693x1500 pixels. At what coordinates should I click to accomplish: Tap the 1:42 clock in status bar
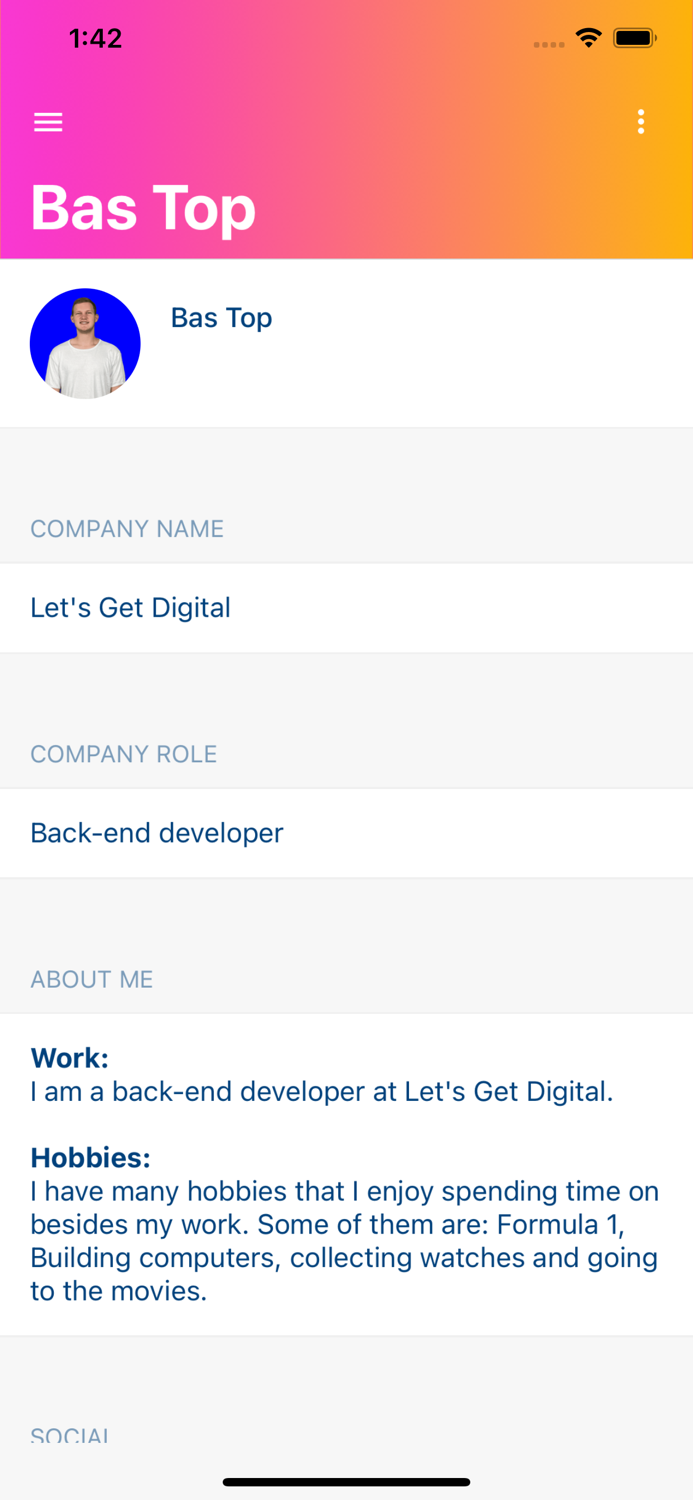tap(95, 39)
